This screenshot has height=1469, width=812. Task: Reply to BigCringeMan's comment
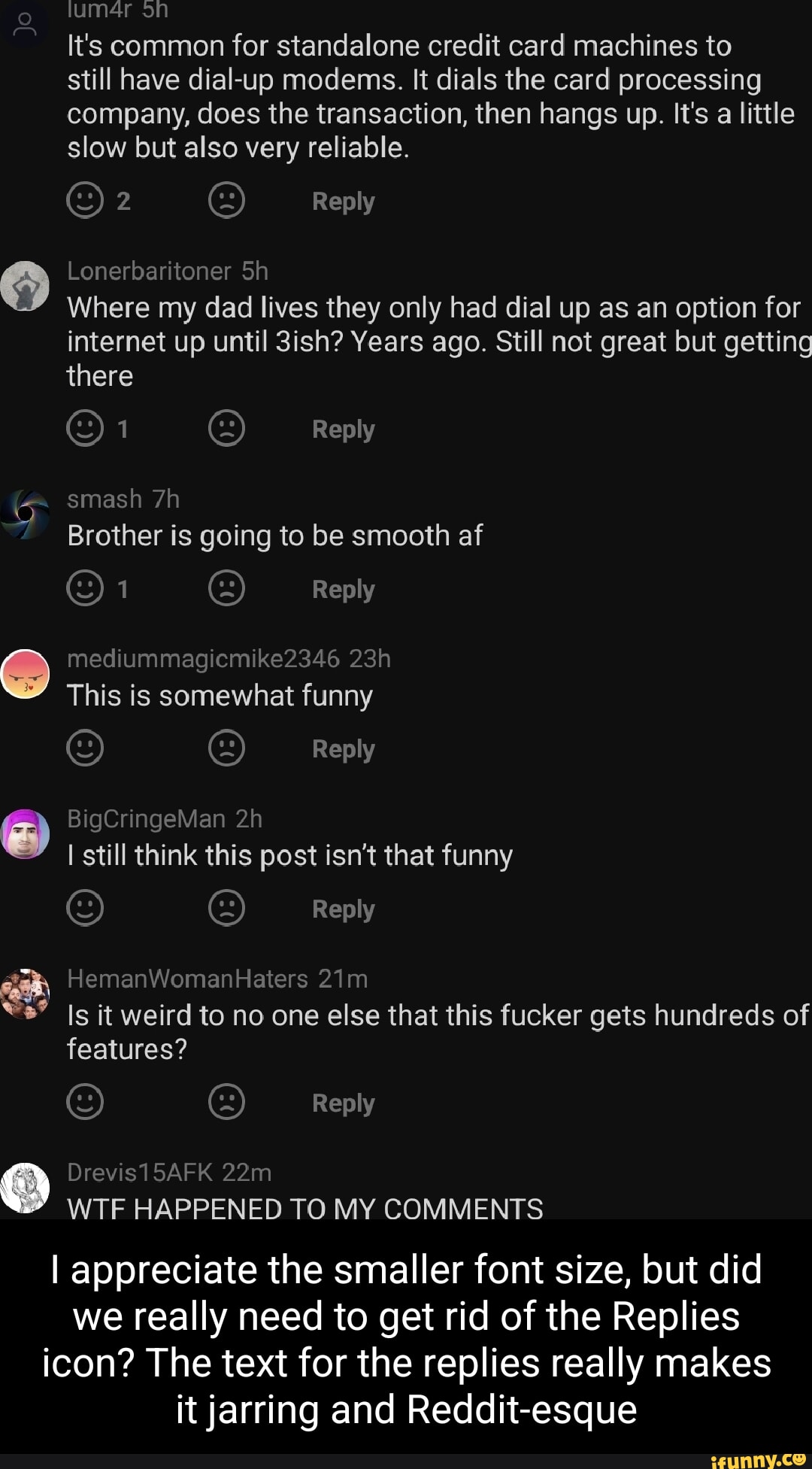(x=343, y=909)
